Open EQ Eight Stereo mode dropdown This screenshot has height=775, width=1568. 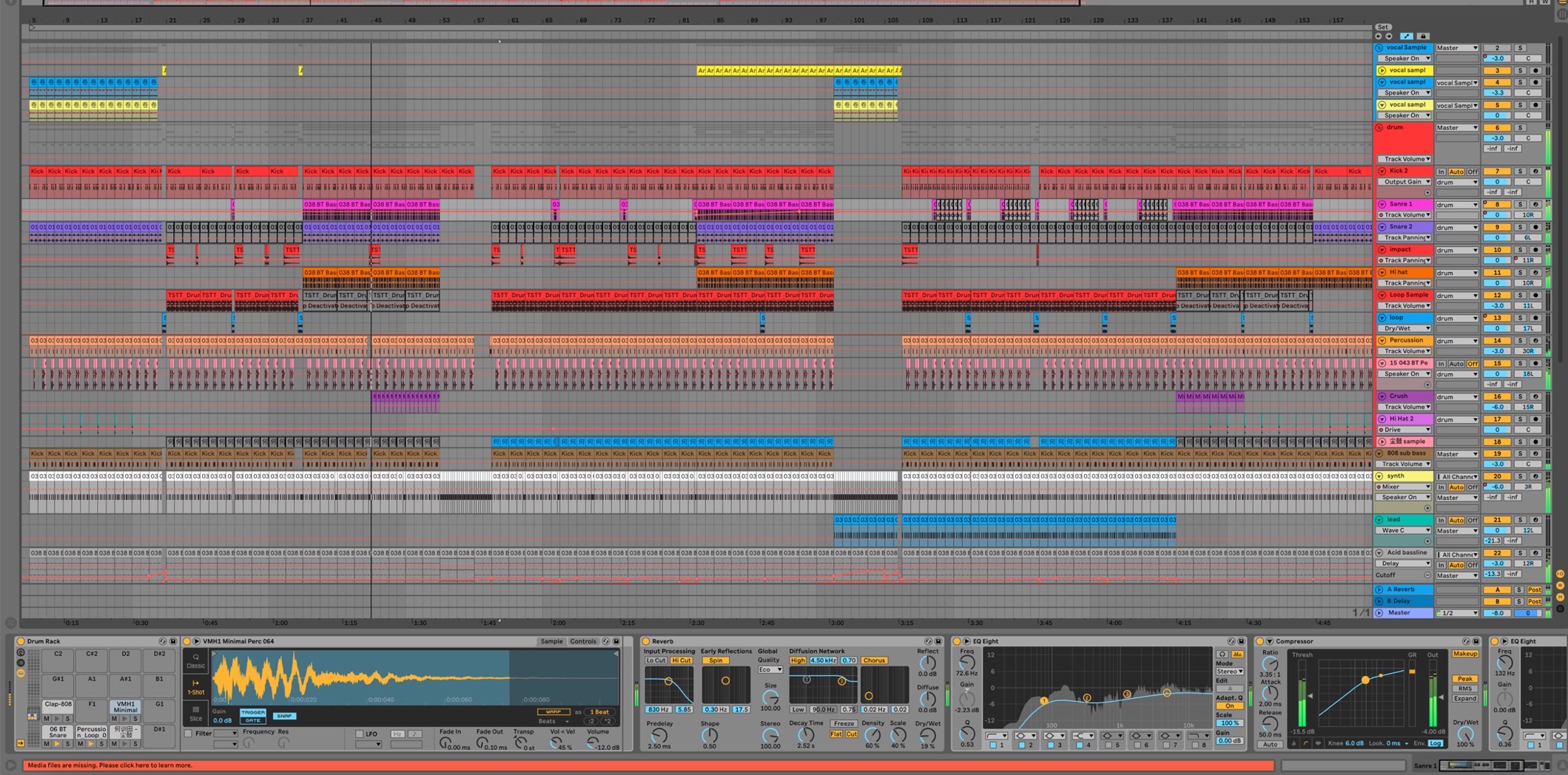click(x=1229, y=671)
